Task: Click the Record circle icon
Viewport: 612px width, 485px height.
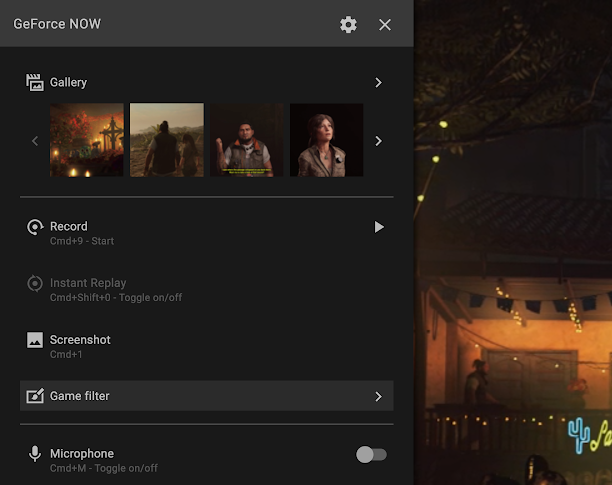Action: tap(35, 227)
